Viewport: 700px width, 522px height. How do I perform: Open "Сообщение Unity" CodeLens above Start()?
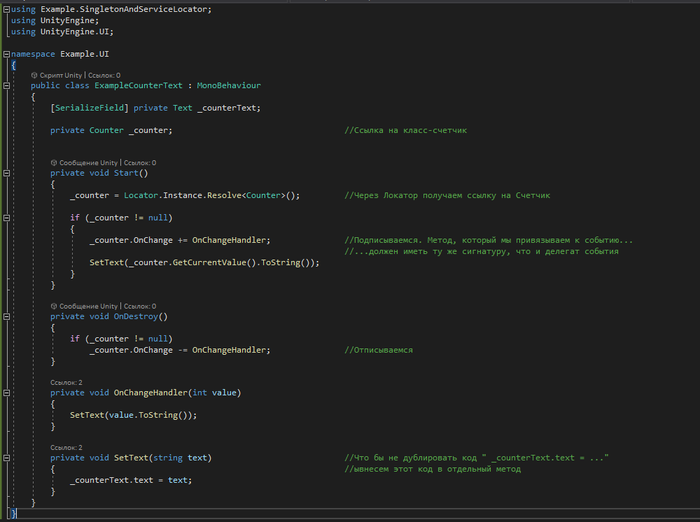[88, 162]
